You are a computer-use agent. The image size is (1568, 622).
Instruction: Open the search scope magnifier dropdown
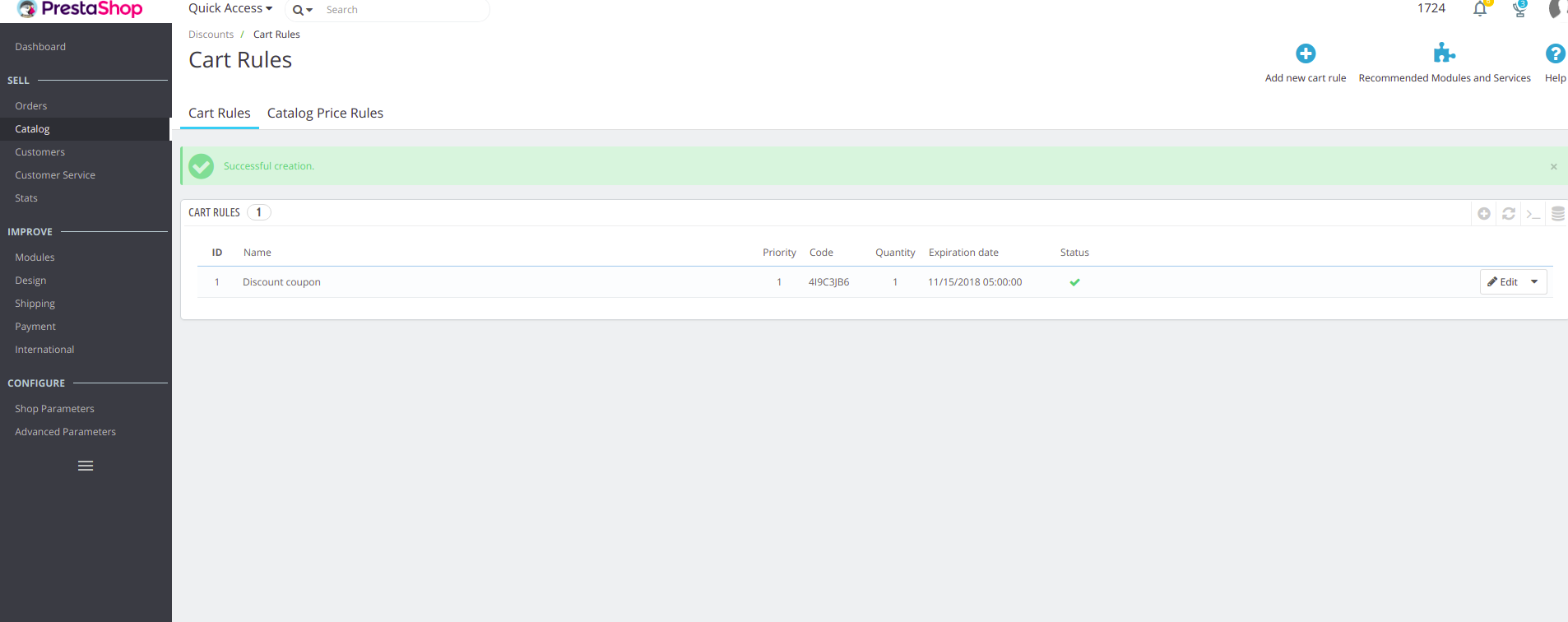click(302, 10)
